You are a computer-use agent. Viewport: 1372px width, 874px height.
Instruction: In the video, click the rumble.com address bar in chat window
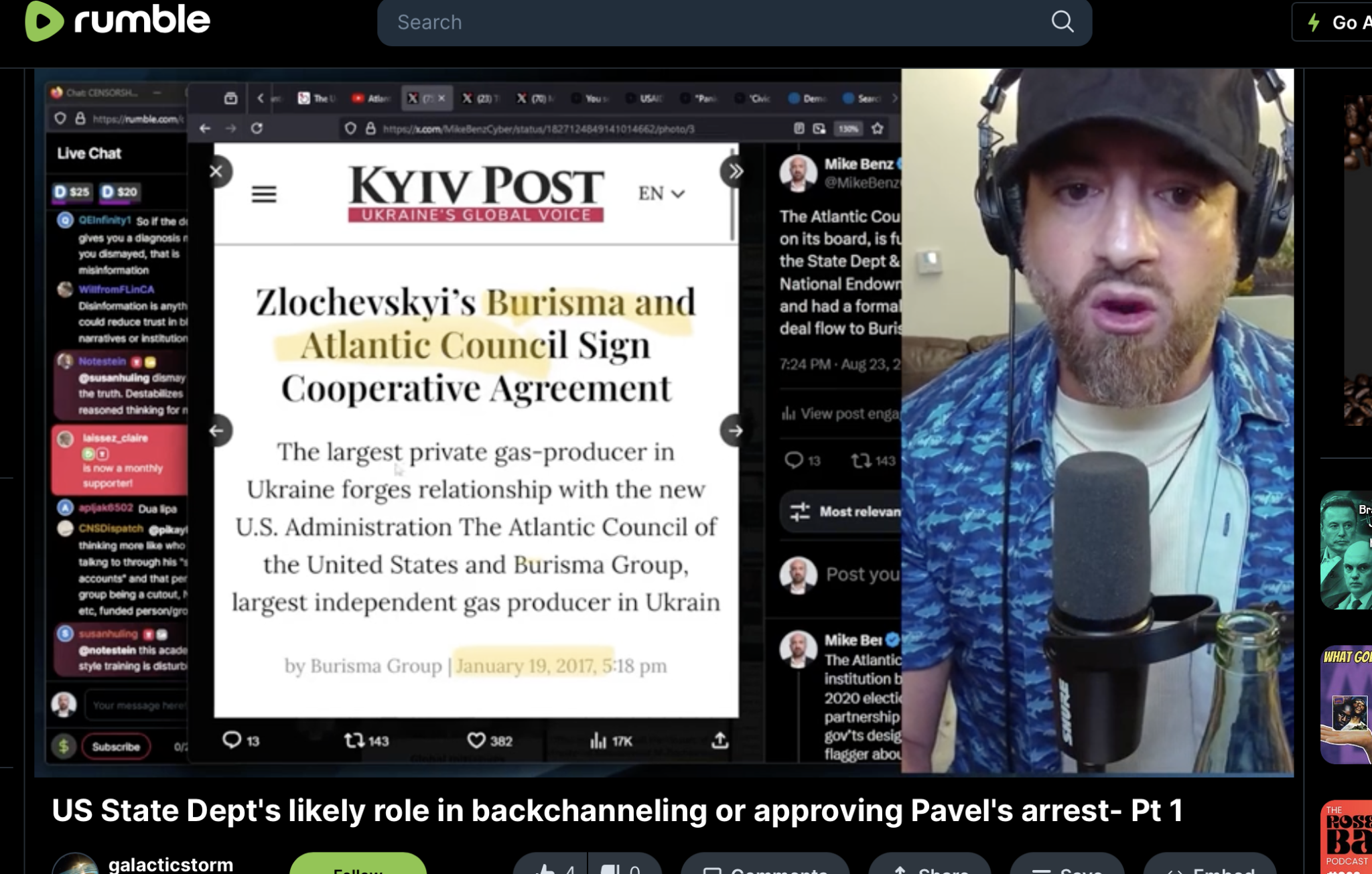137,119
